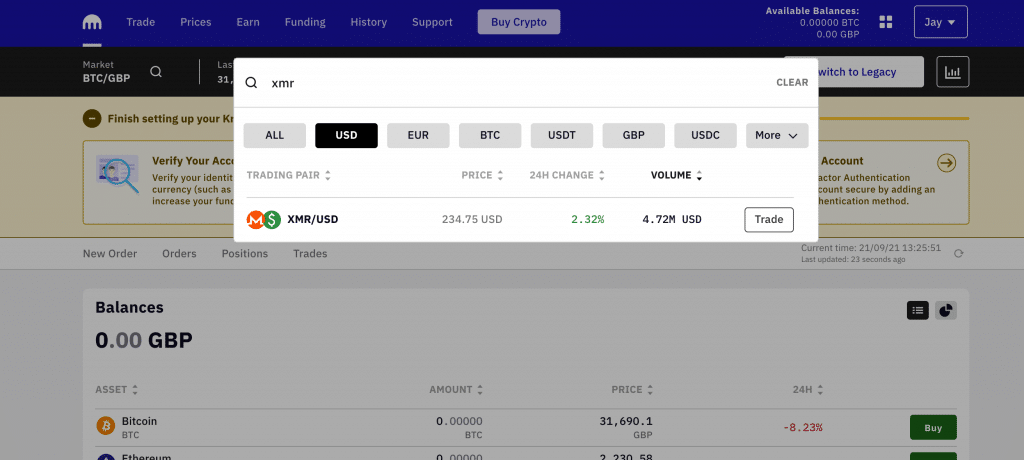
Task: Sort balances by Asset column
Action: click(117, 389)
